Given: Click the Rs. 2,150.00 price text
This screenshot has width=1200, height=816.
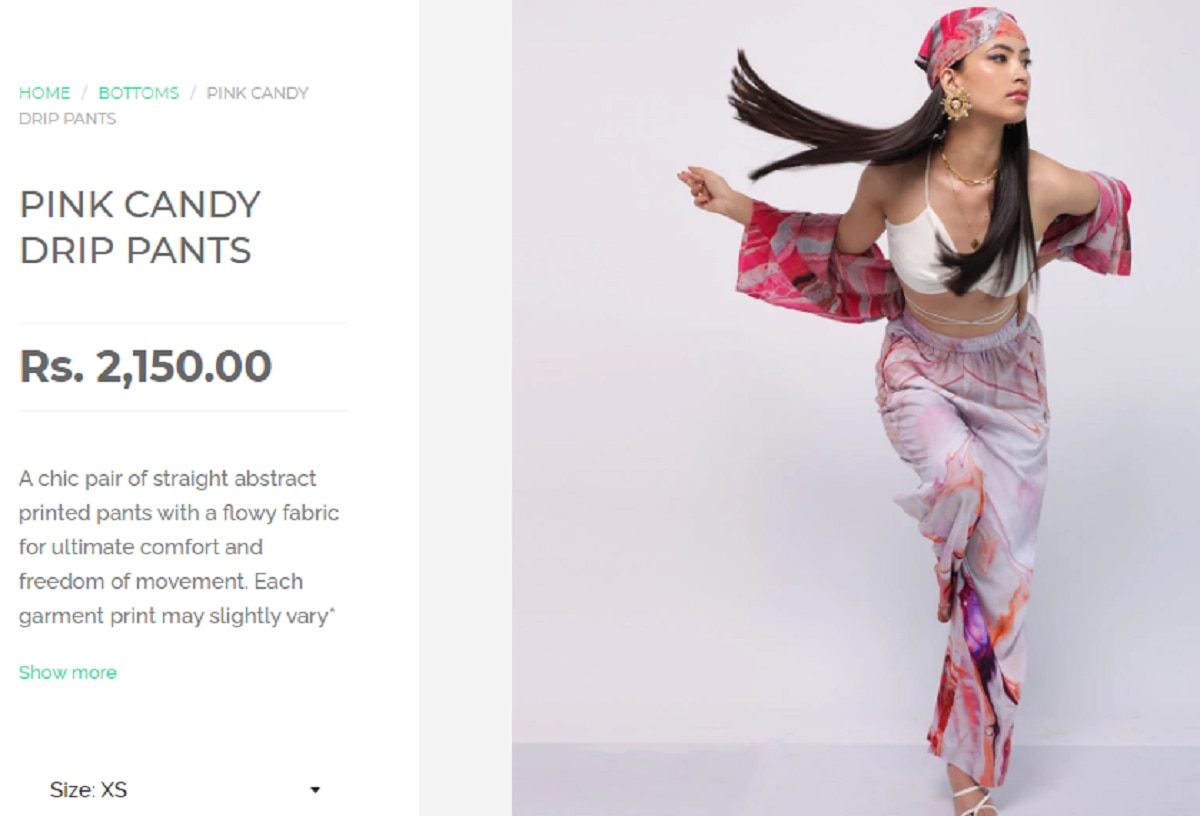Looking at the screenshot, I should click(x=146, y=366).
